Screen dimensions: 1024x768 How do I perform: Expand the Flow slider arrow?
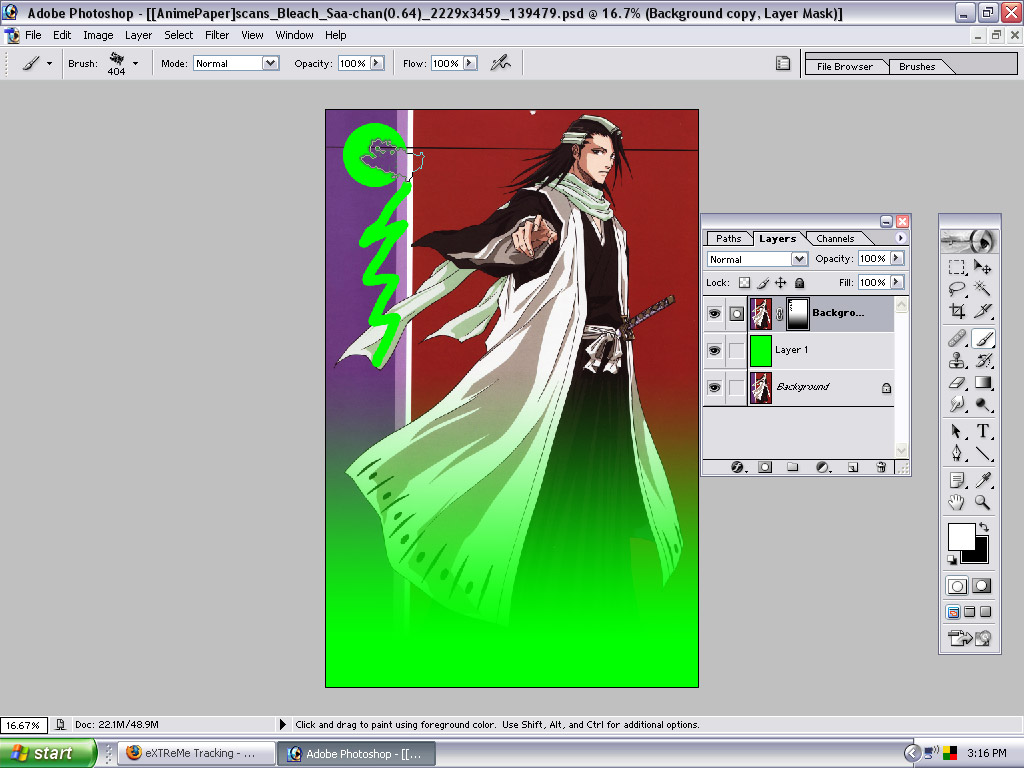(470, 63)
